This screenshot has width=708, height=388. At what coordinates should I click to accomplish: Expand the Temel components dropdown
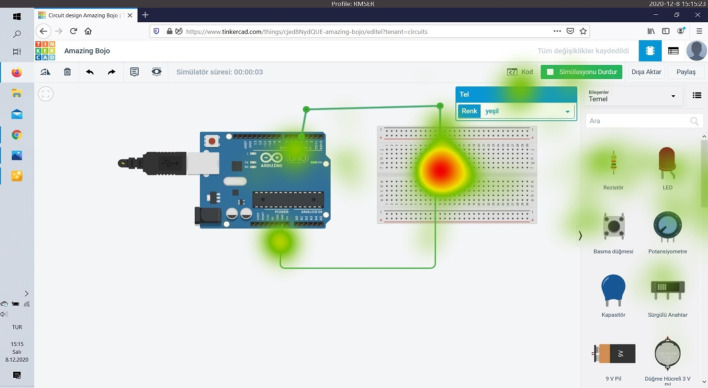(x=632, y=96)
